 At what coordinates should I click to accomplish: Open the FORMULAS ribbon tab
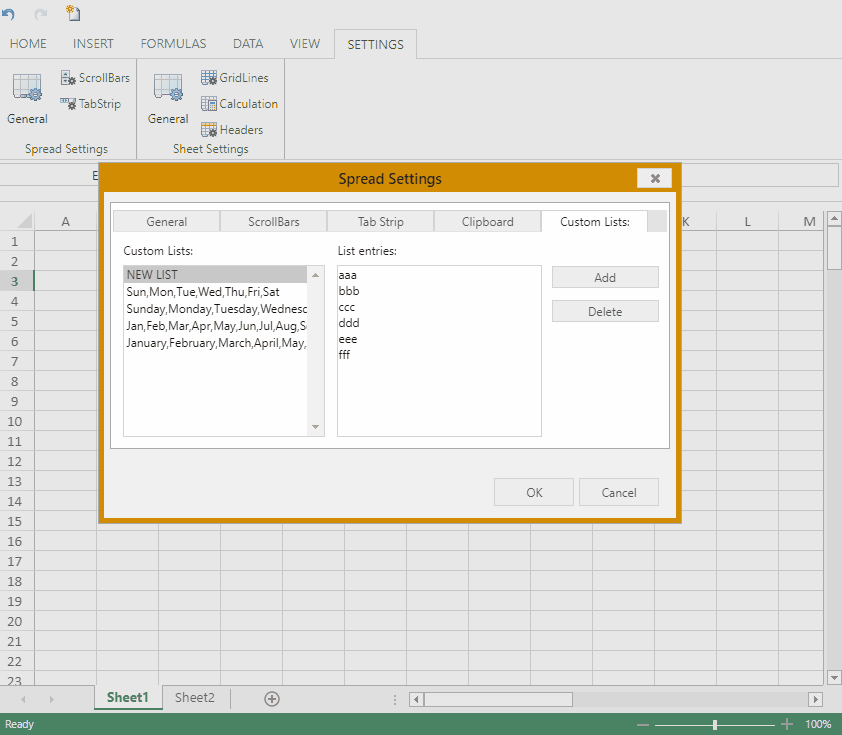173,44
